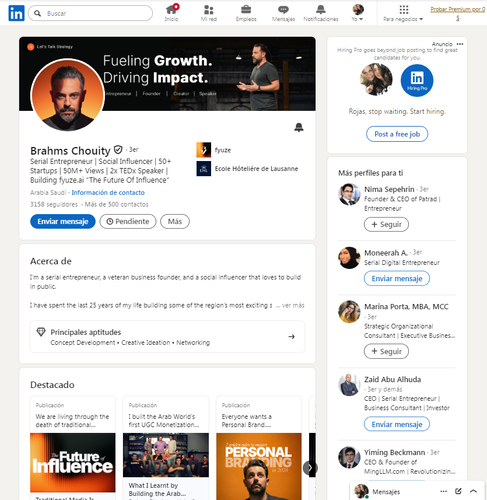Open fyuze company link
Image resolution: width=487 pixels, height=500 pixels.
[x=223, y=150]
